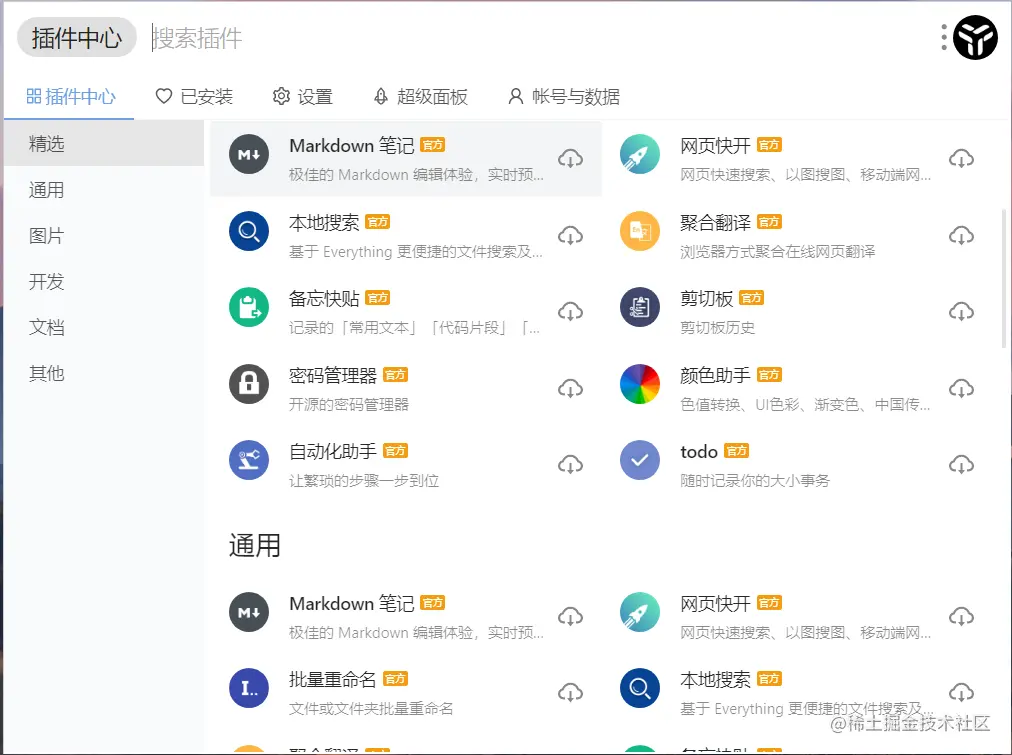Click the 聚合翻译 orange plugin logo
This screenshot has height=755, width=1012.
click(x=640, y=230)
